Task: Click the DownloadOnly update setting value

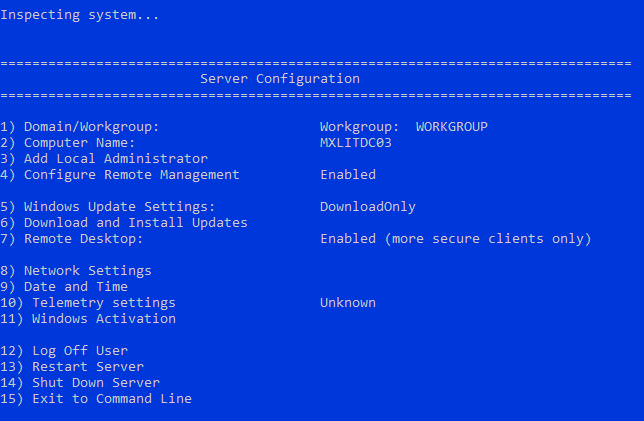Action: coord(368,207)
